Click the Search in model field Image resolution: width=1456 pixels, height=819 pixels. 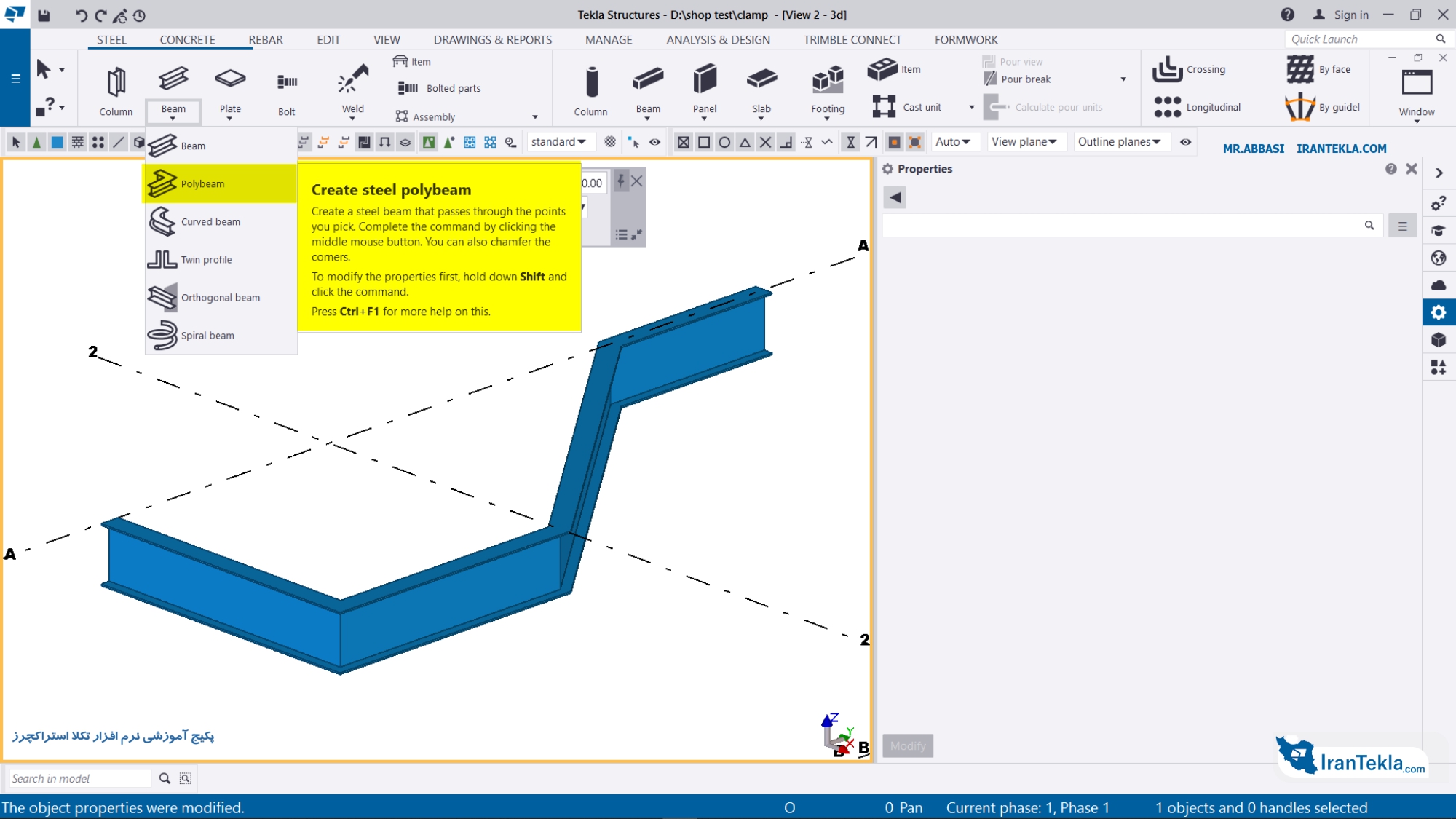click(80, 778)
